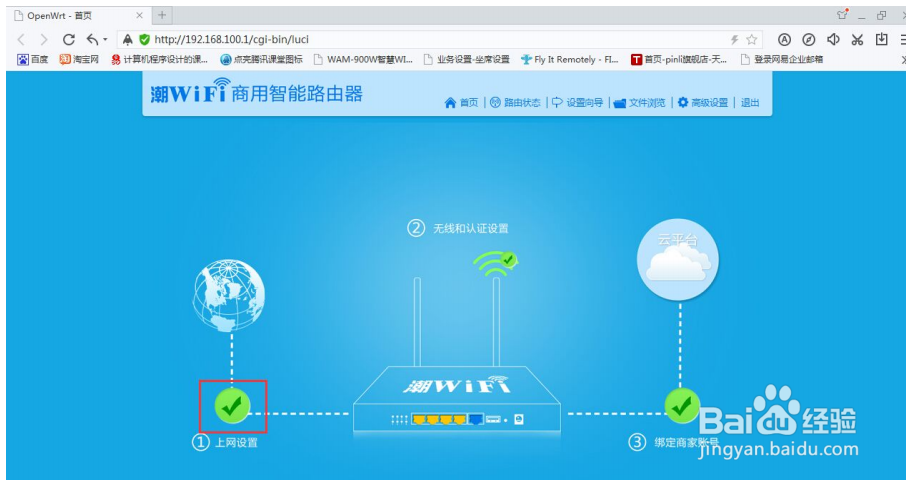
Task: Click the rocket speed-mode icon in address bar
Action: [128, 39]
